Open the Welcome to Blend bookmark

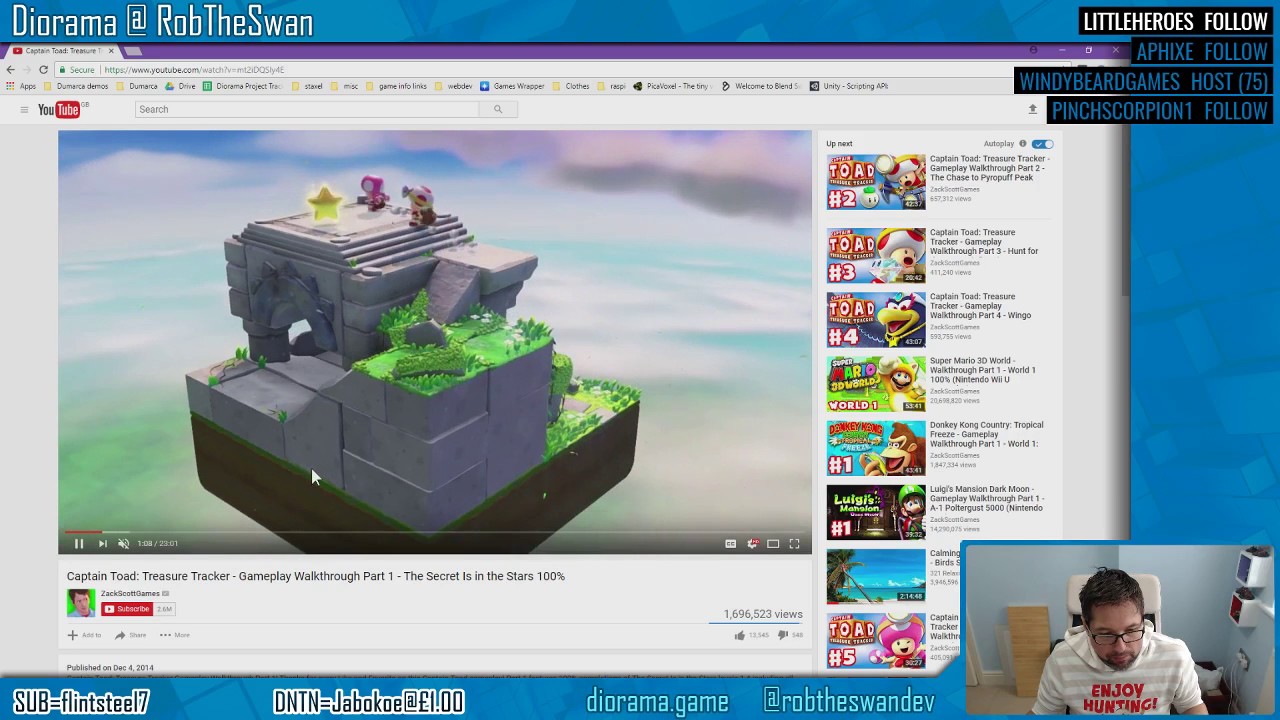(x=760, y=86)
